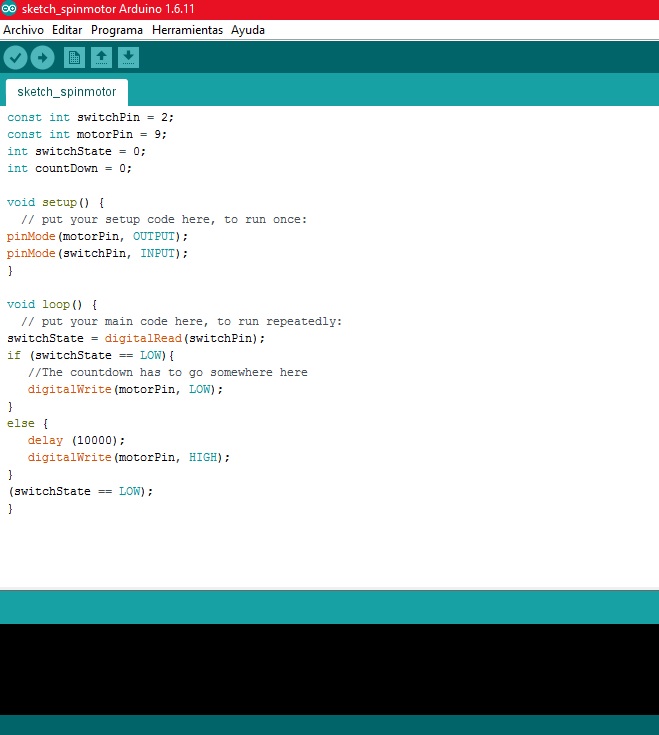Viewport: 659px width, 735px height.
Task: Click the 'else {' line
Action: [x=27, y=423]
